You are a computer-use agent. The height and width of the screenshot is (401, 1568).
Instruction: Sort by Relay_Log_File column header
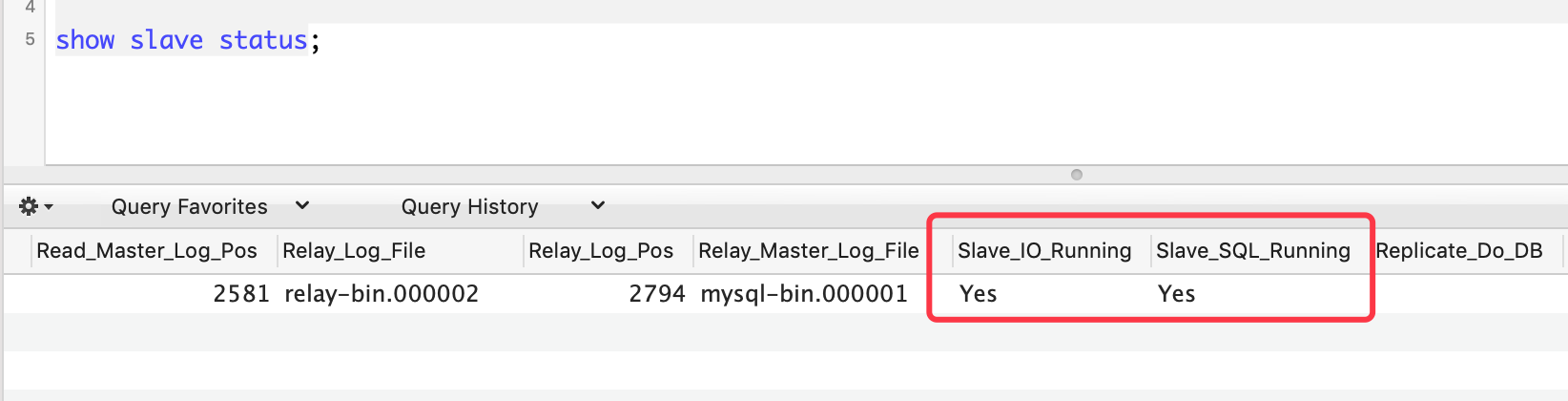[x=401, y=251]
